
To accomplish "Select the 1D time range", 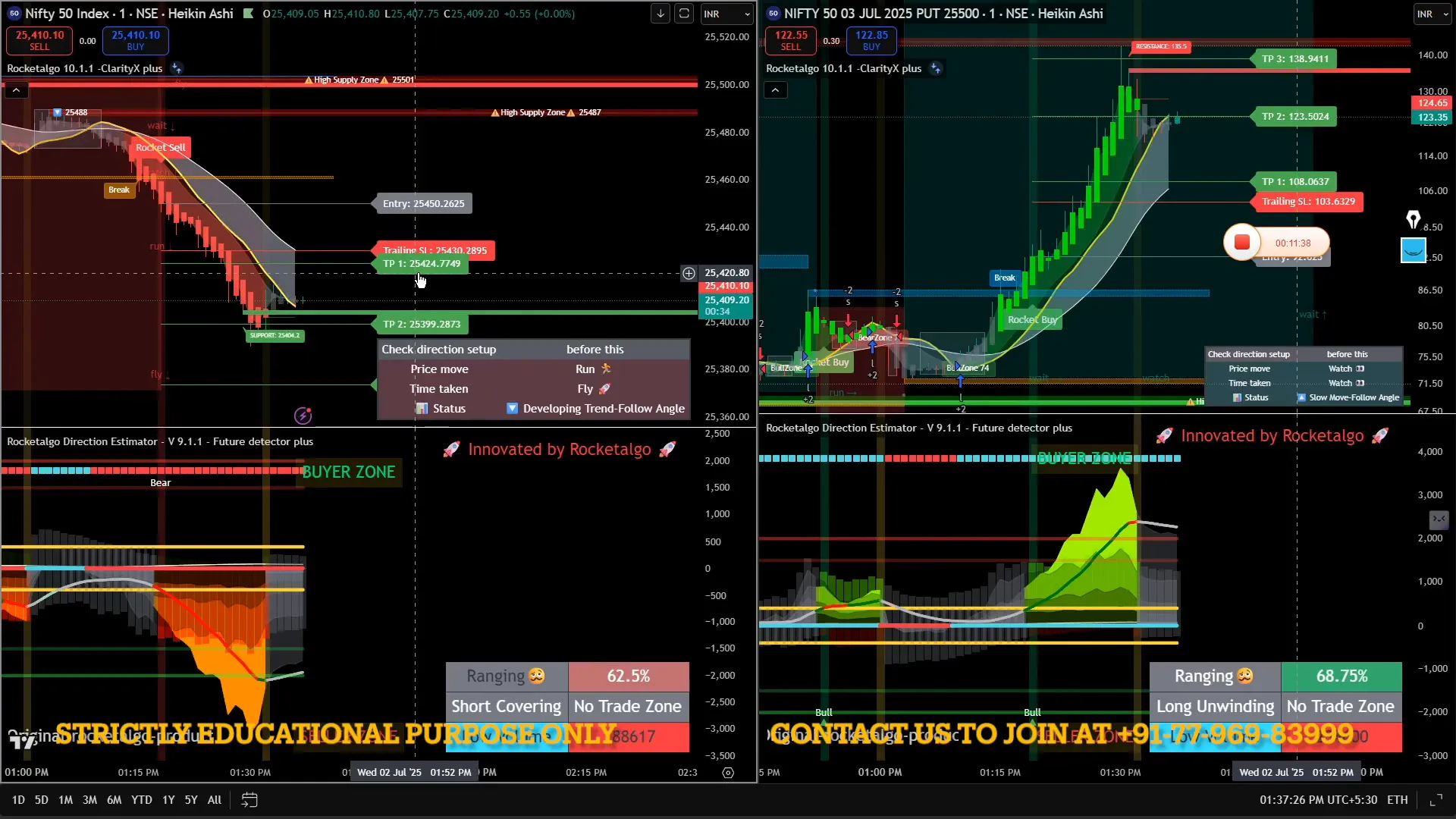I will click(x=18, y=800).
